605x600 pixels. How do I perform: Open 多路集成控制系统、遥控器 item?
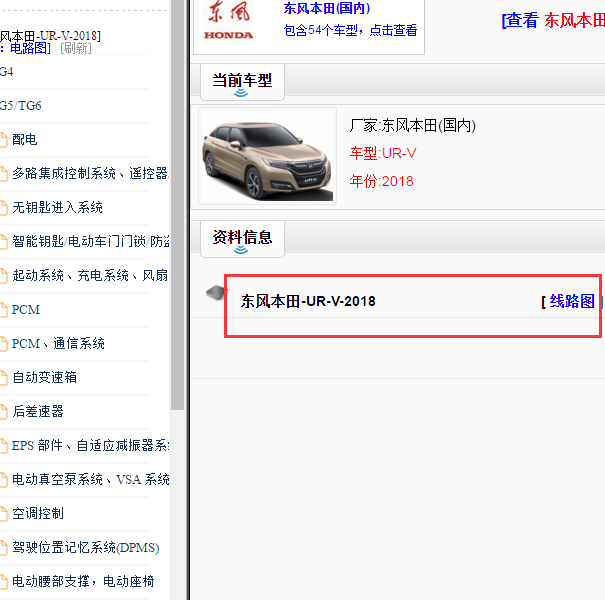pyautogui.click(x=90, y=173)
